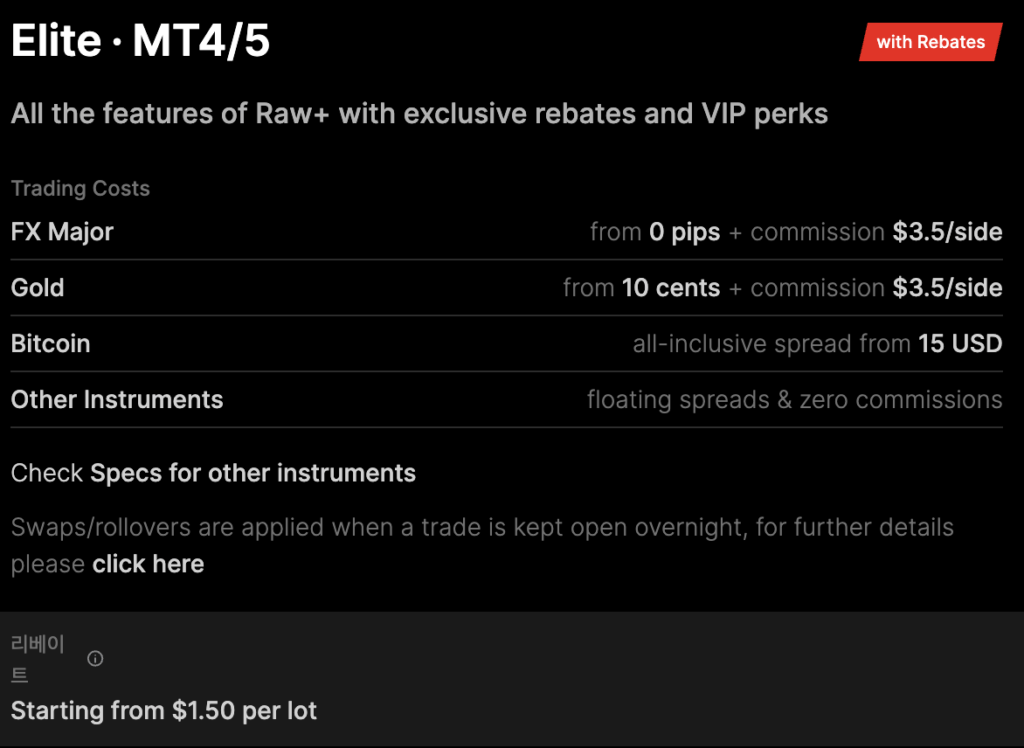Click the Bitcoin row label
Viewport: 1024px width, 748px height.
[50, 344]
